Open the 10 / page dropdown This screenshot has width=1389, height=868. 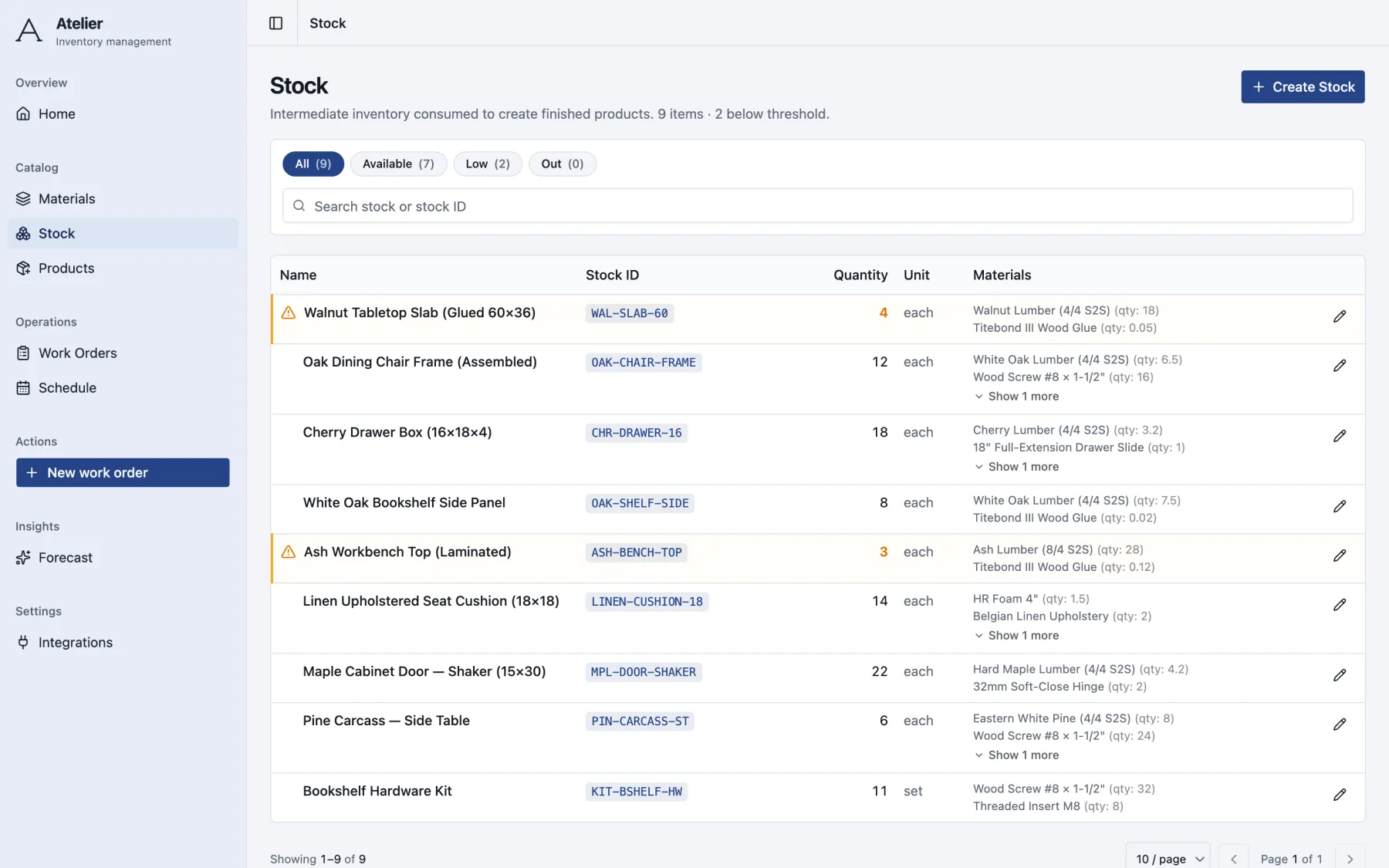[1168, 859]
